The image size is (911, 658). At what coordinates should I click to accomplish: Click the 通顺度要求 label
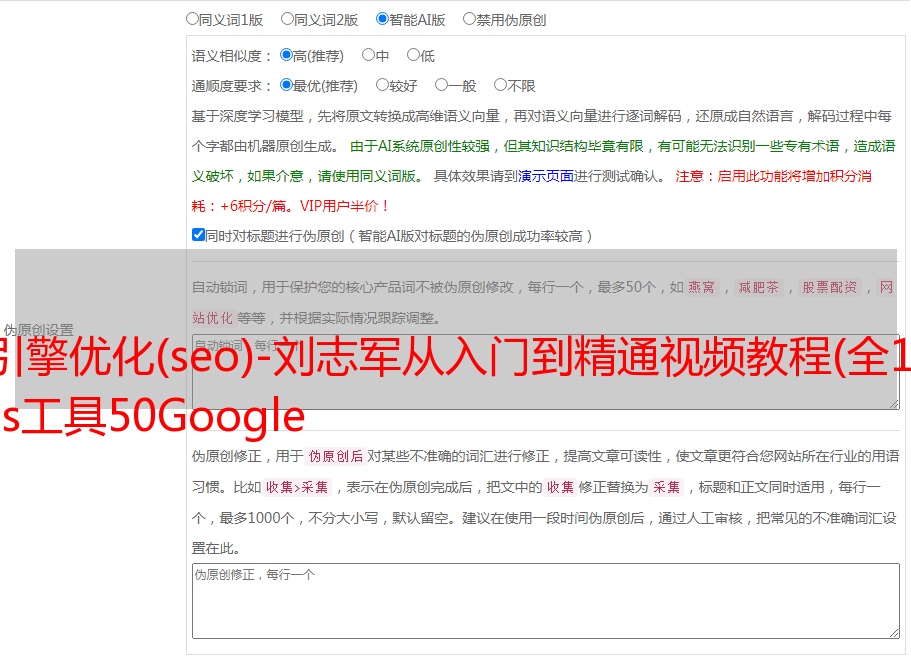click(231, 87)
